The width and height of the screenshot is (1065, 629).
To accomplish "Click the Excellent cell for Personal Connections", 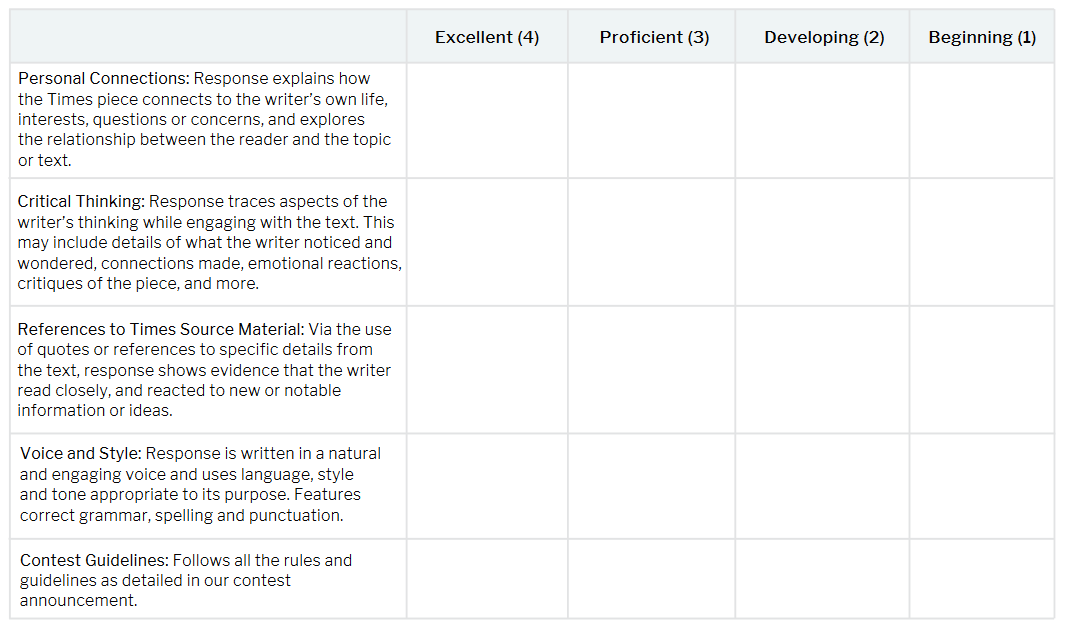I will point(487,121).
